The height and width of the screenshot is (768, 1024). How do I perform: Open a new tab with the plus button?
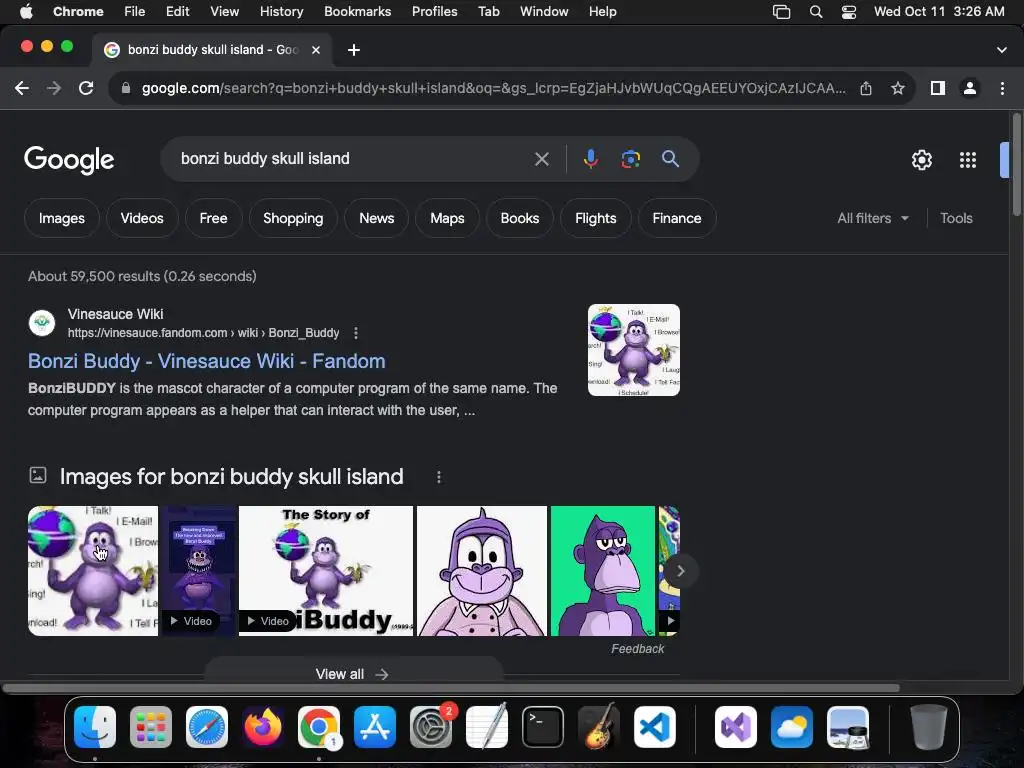pos(354,50)
